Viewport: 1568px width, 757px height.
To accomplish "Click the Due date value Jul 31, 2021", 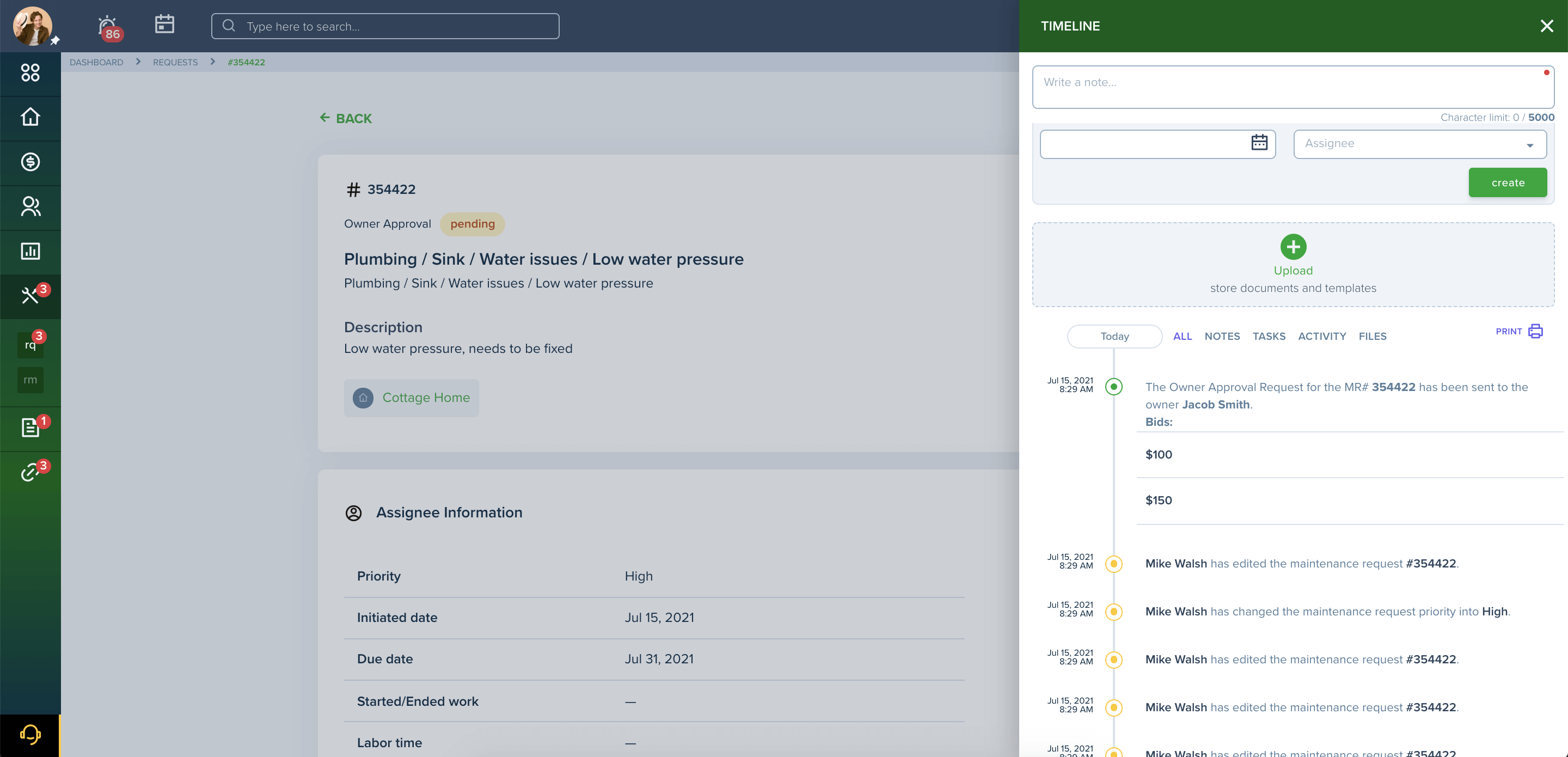I will click(659, 659).
